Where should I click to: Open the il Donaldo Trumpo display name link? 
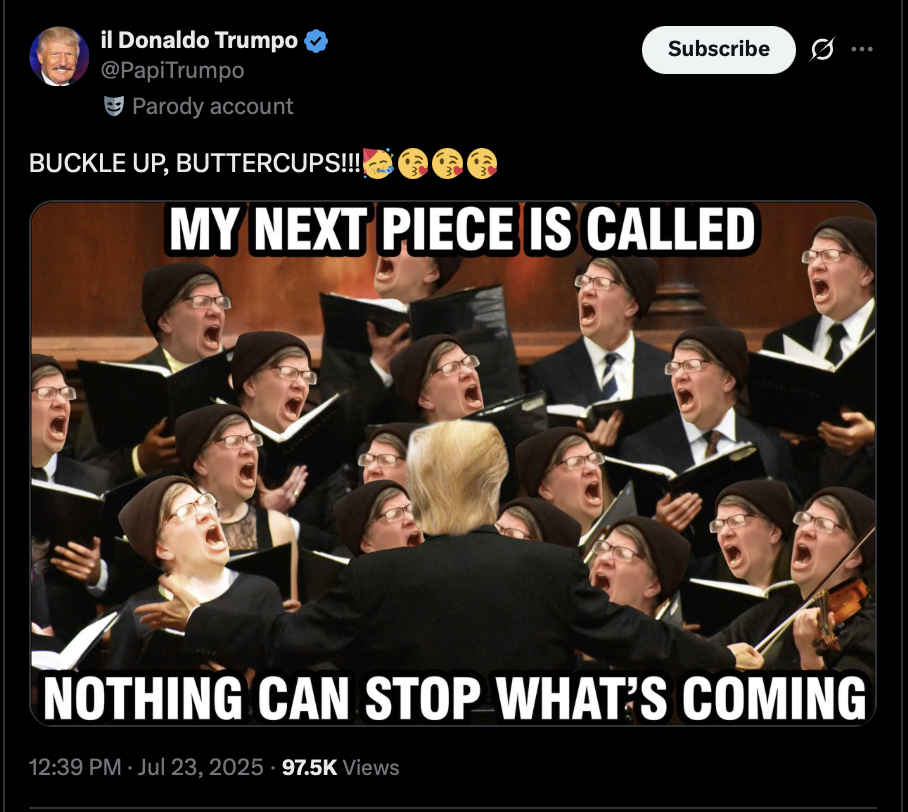pyautogui.click(x=199, y=41)
